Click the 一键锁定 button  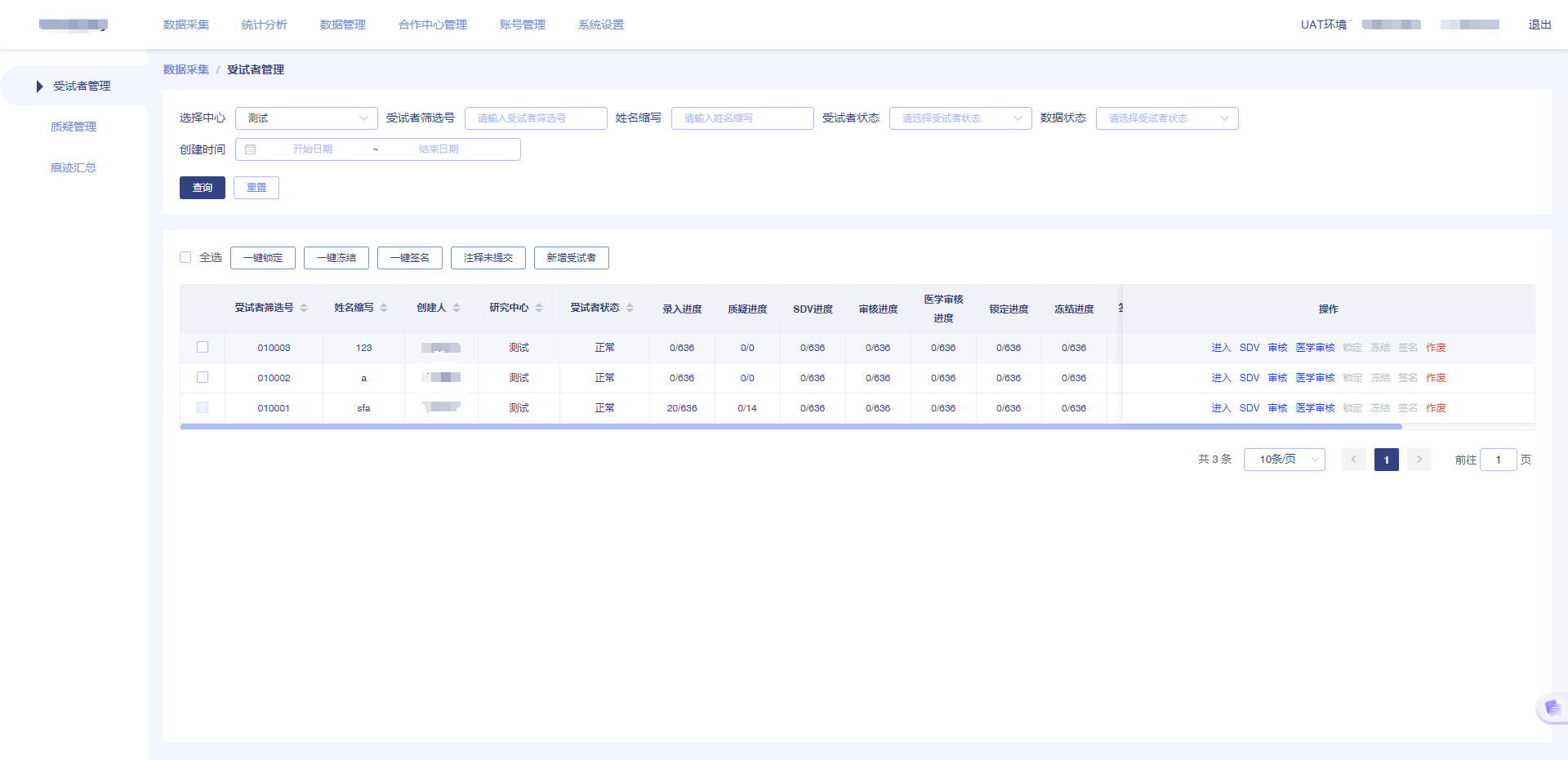click(x=263, y=258)
